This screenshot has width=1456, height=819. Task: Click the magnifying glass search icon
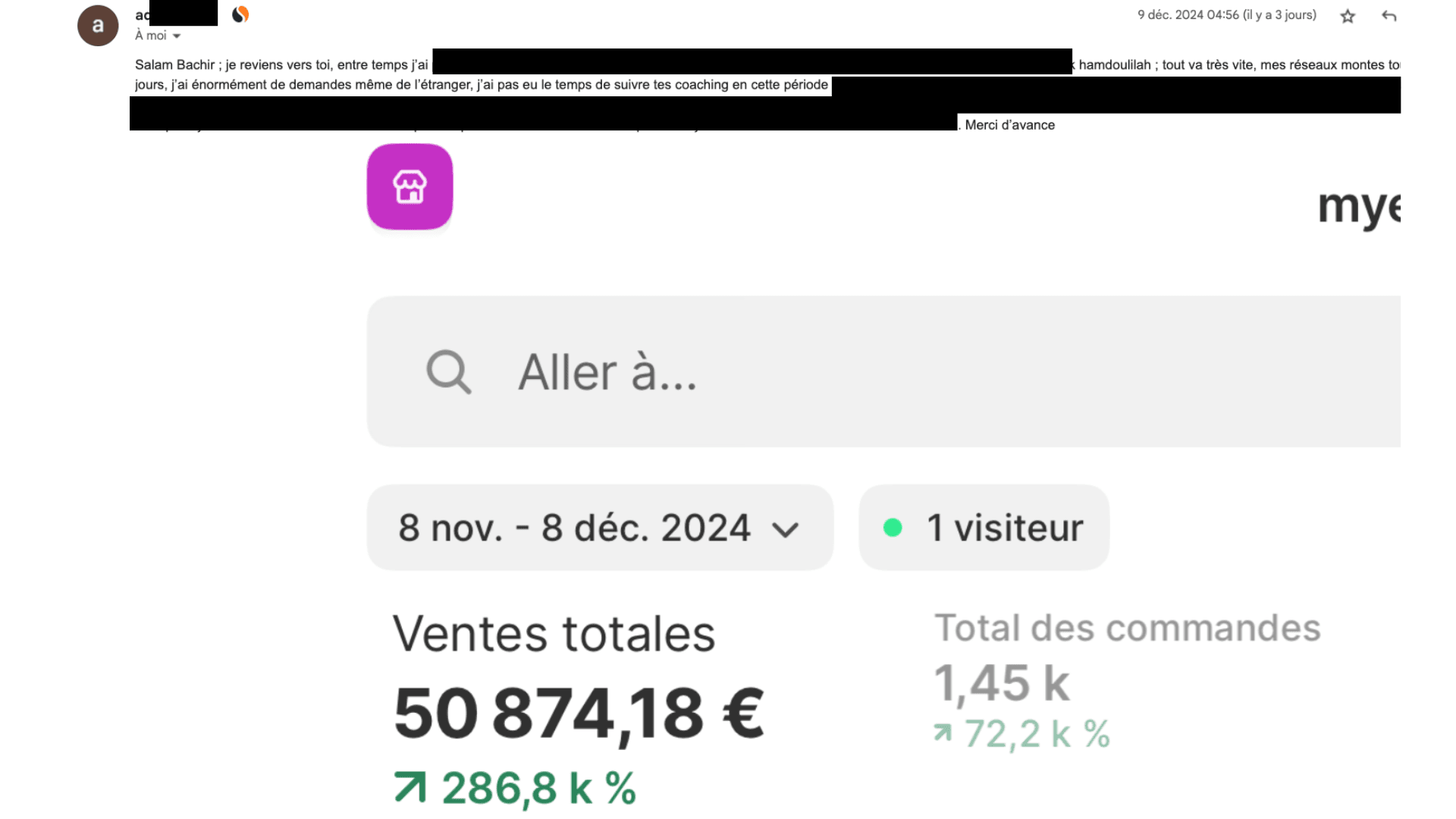[x=448, y=372]
